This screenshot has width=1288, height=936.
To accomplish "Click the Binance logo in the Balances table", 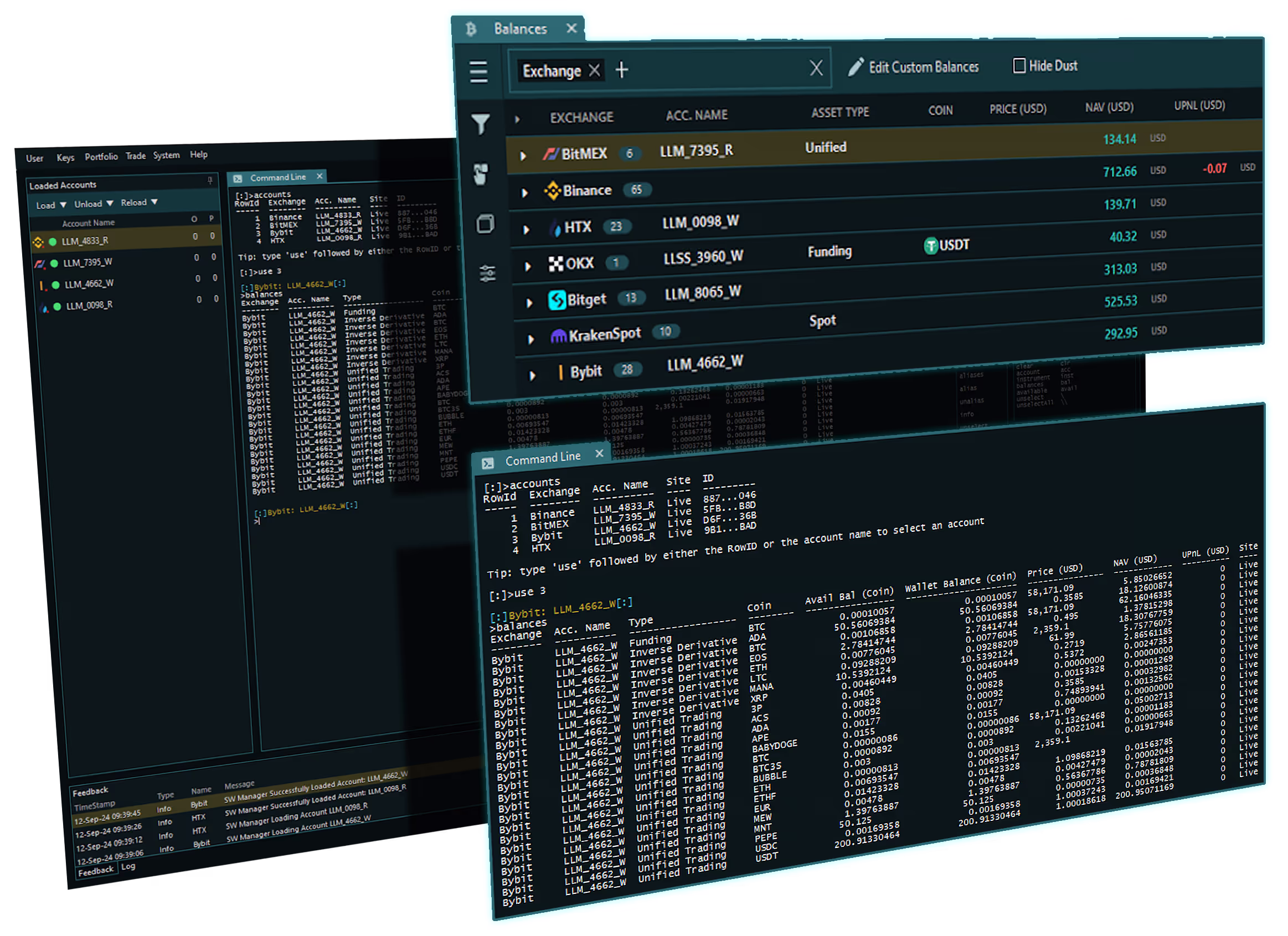I will pos(552,191).
